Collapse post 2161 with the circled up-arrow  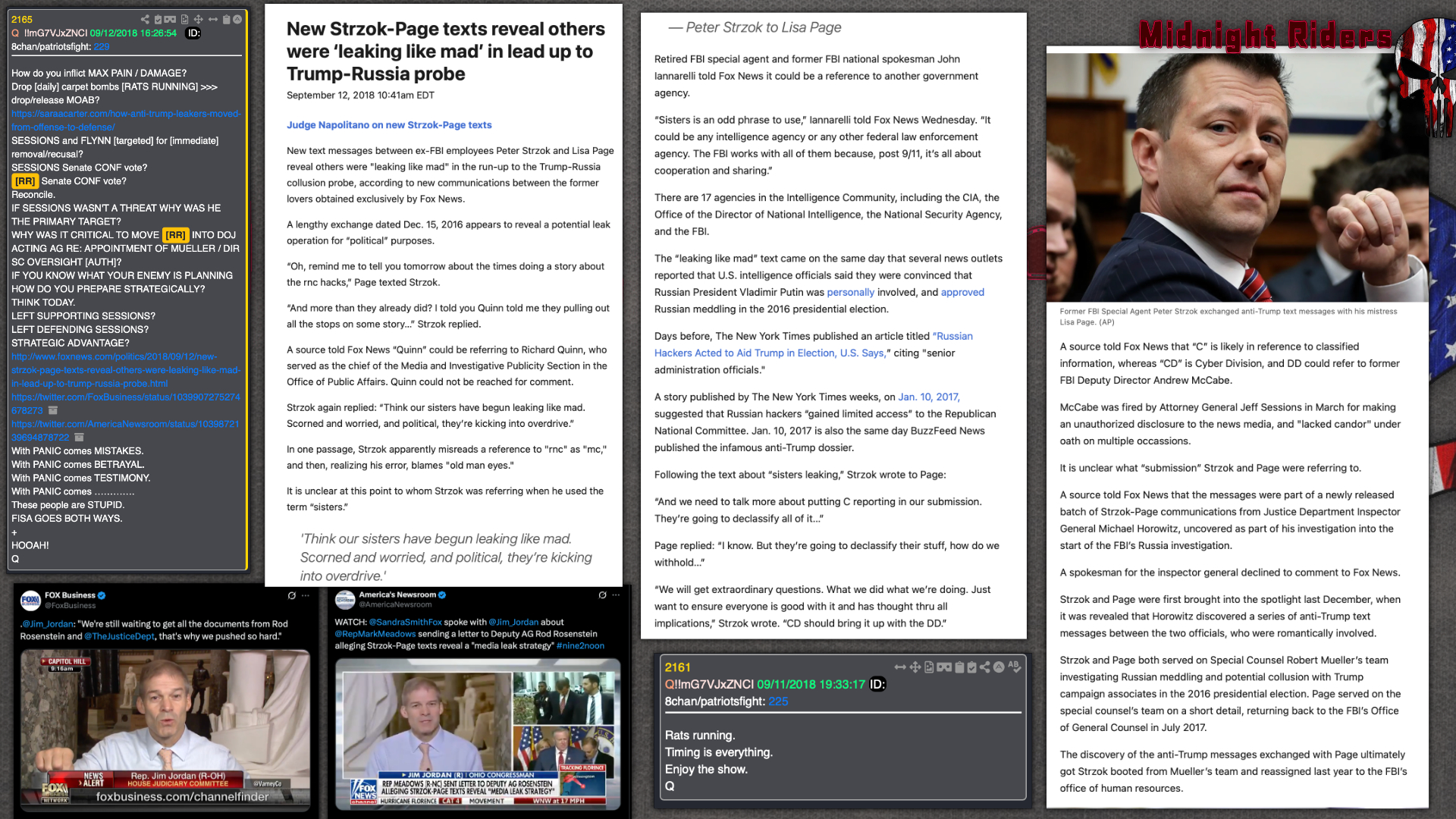[x=999, y=667]
